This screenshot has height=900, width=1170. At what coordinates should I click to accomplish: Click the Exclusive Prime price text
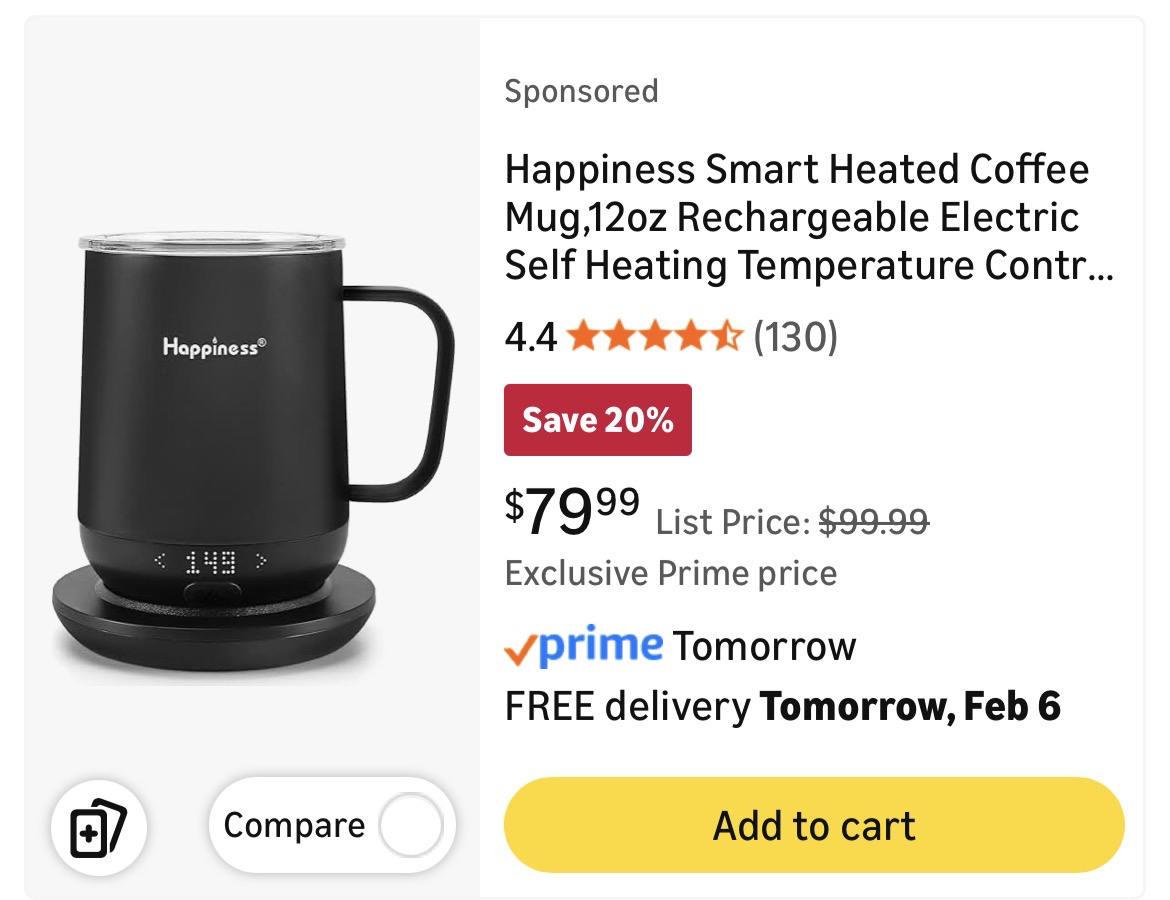670,573
